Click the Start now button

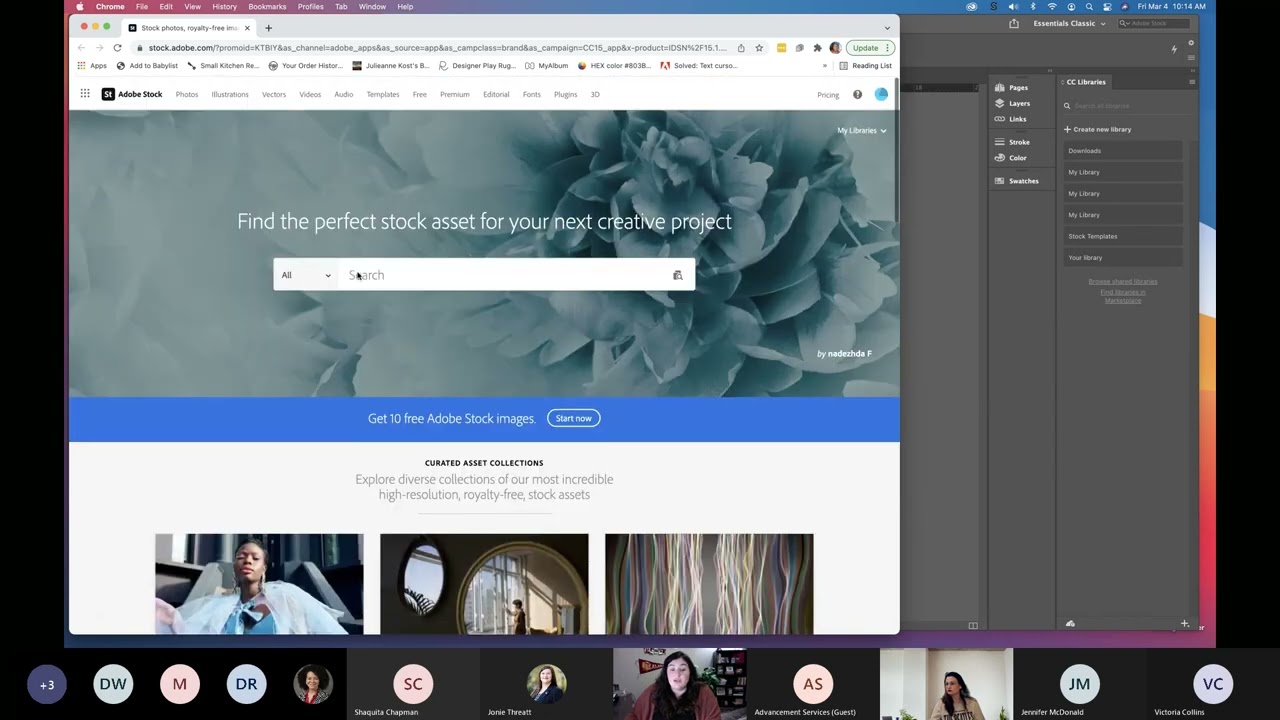(573, 418)
